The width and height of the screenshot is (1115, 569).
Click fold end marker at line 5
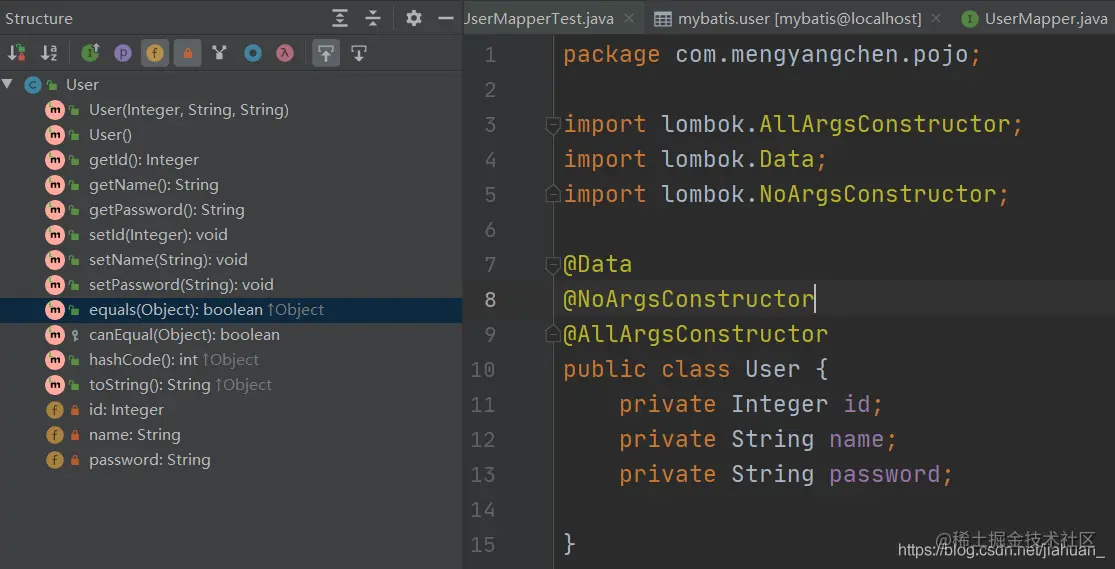coord(553,193)
